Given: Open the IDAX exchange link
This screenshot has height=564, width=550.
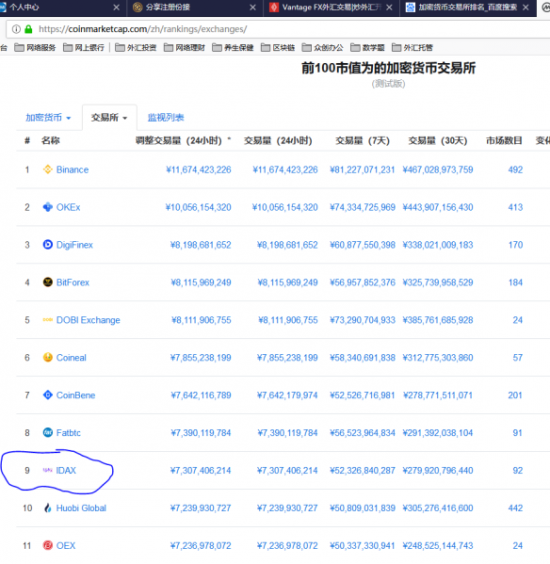Looking at the screenshot, I should click(66, 470).
